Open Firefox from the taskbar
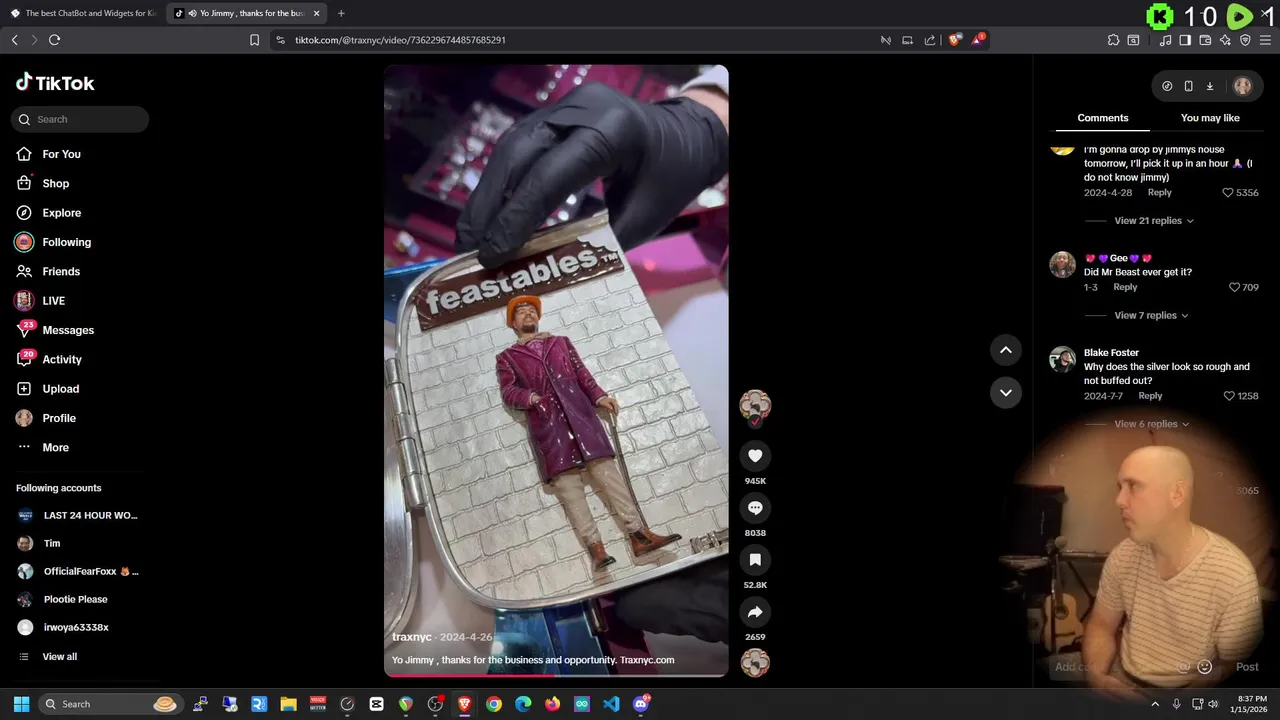The image size is (1280, 720). click(x=552, y=704)
